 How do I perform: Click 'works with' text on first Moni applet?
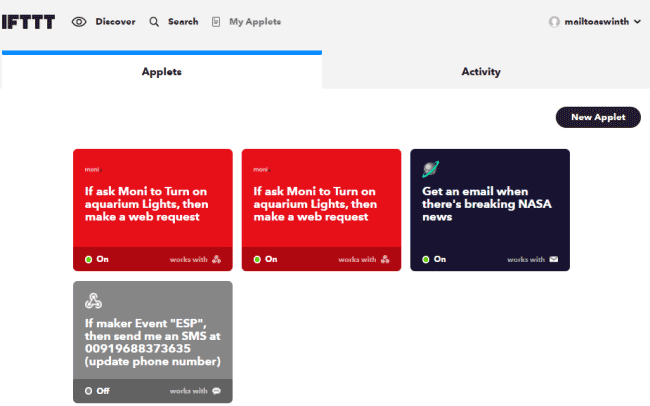tap(188, 259)
